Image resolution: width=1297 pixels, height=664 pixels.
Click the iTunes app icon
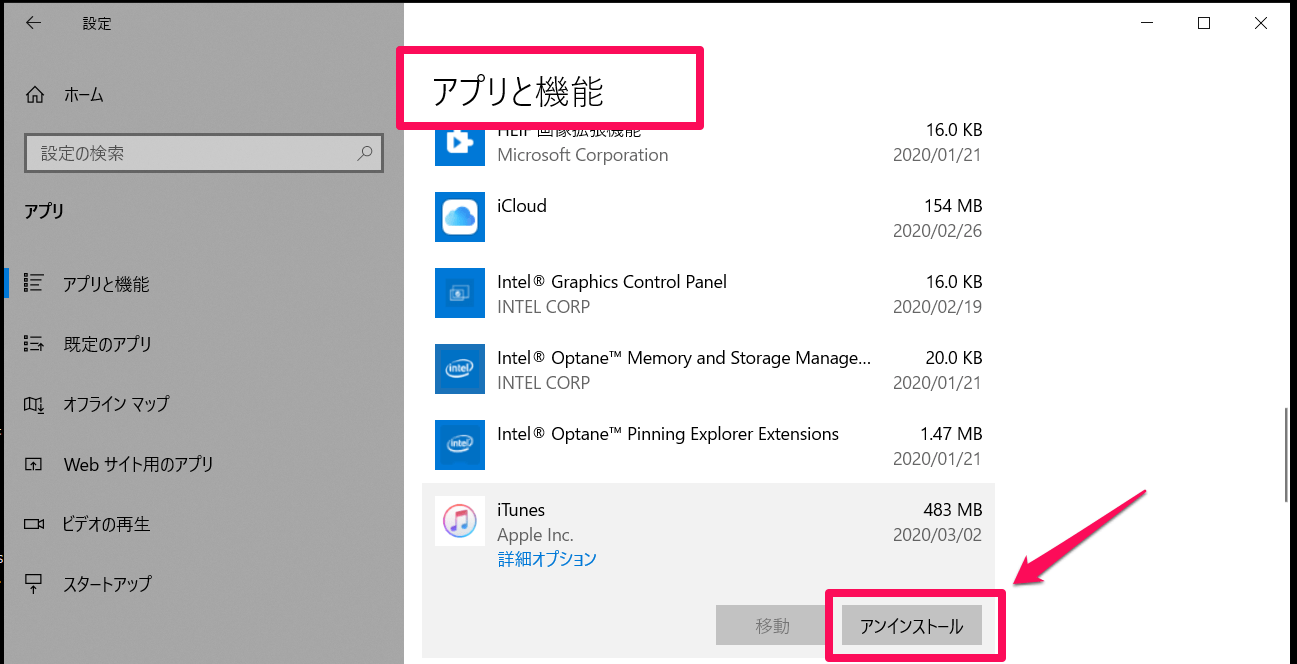point(460,521)
